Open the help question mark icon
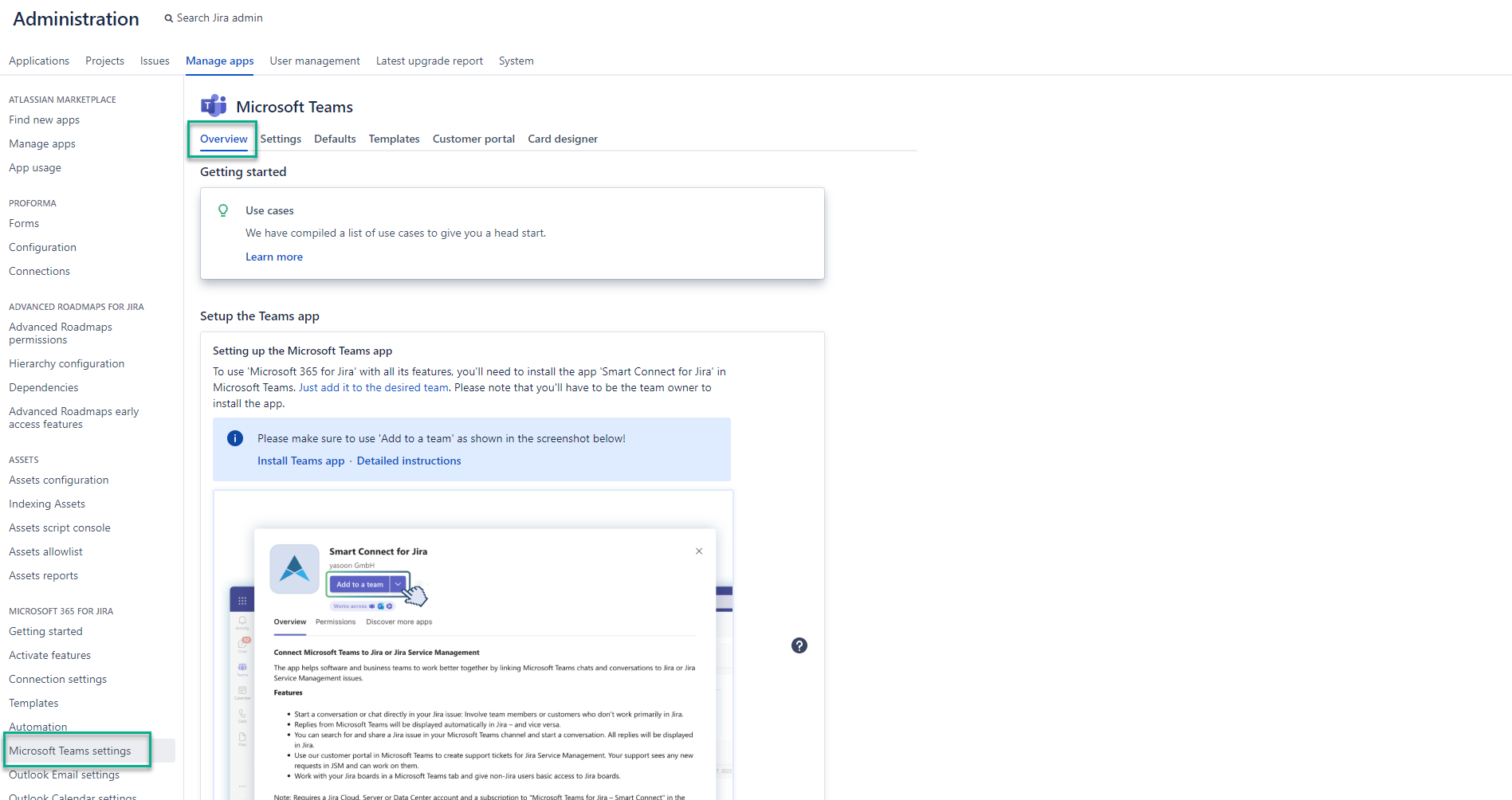Viewport: 1512px width, 800px height. (x=799, y=645)
